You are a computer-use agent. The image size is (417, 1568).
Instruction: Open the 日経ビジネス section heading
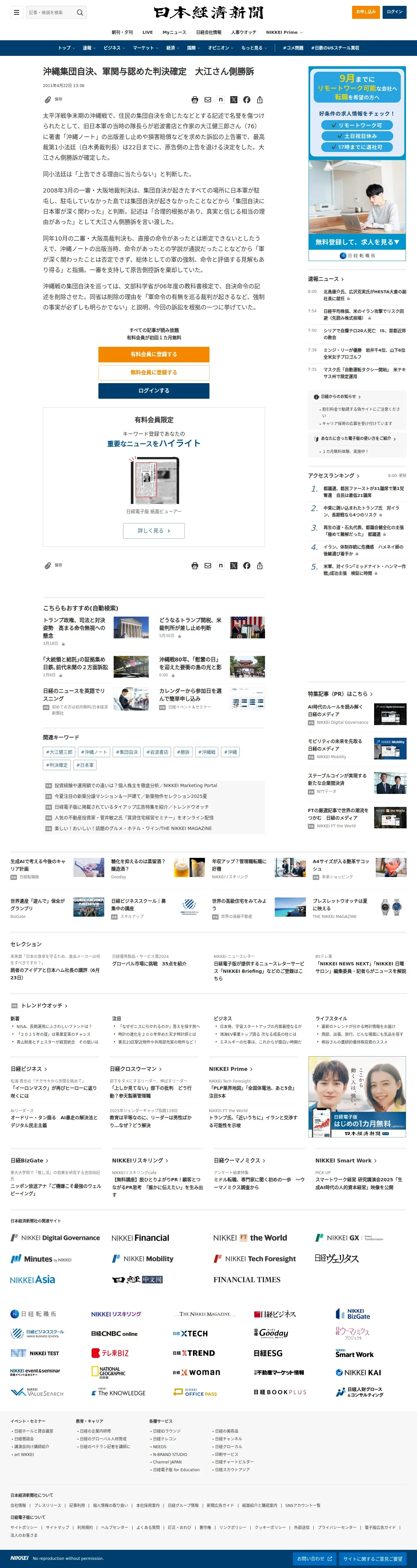29,1069
